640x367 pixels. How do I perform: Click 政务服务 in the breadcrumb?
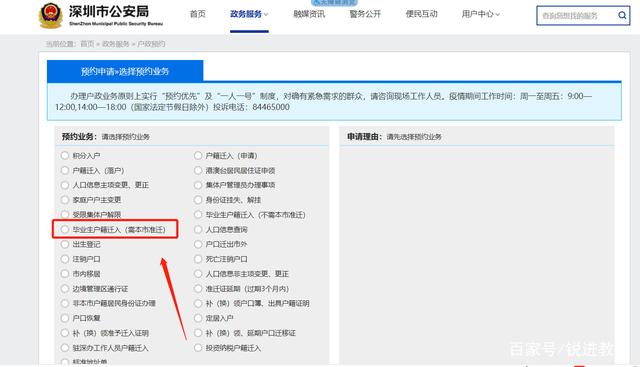tap(116, 44)
